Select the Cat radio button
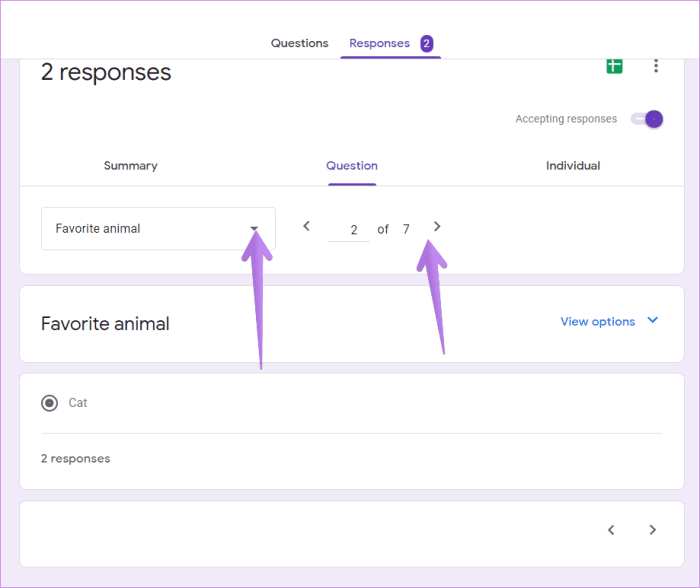 click(x=49, y=403)
